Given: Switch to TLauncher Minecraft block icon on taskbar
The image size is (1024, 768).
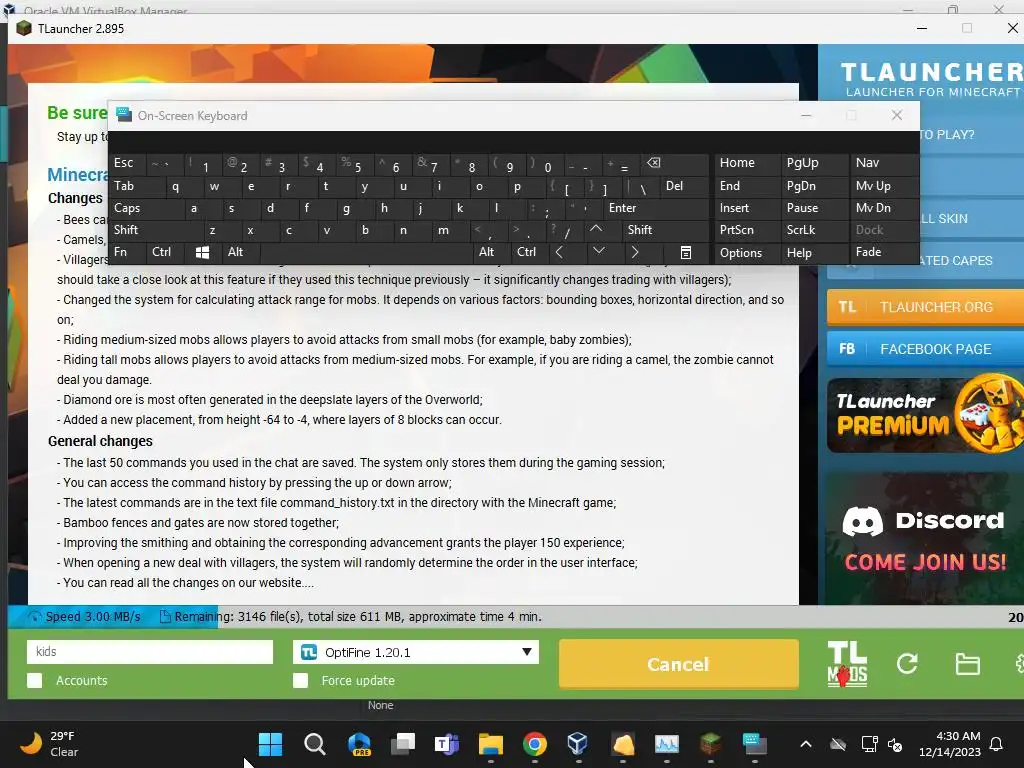Looking at the screenshot, I should point(711,744).
